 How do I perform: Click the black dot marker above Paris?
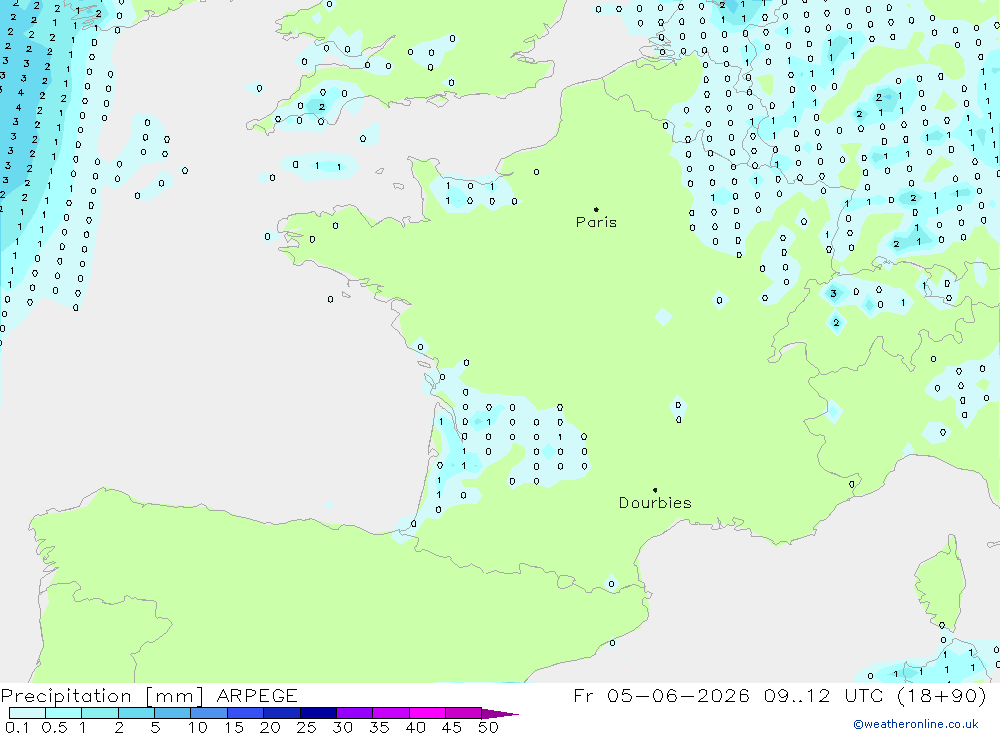pos(596,209)
